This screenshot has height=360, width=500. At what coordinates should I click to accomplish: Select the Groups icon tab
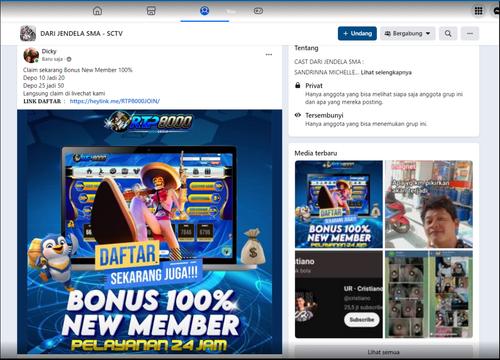pyautogui.click(x=205, y=11)
